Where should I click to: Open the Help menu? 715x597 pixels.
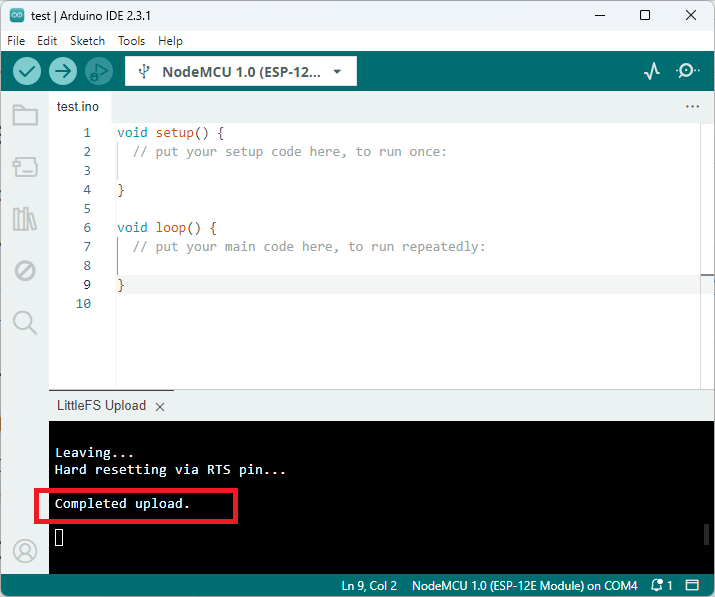coord(170,41)
